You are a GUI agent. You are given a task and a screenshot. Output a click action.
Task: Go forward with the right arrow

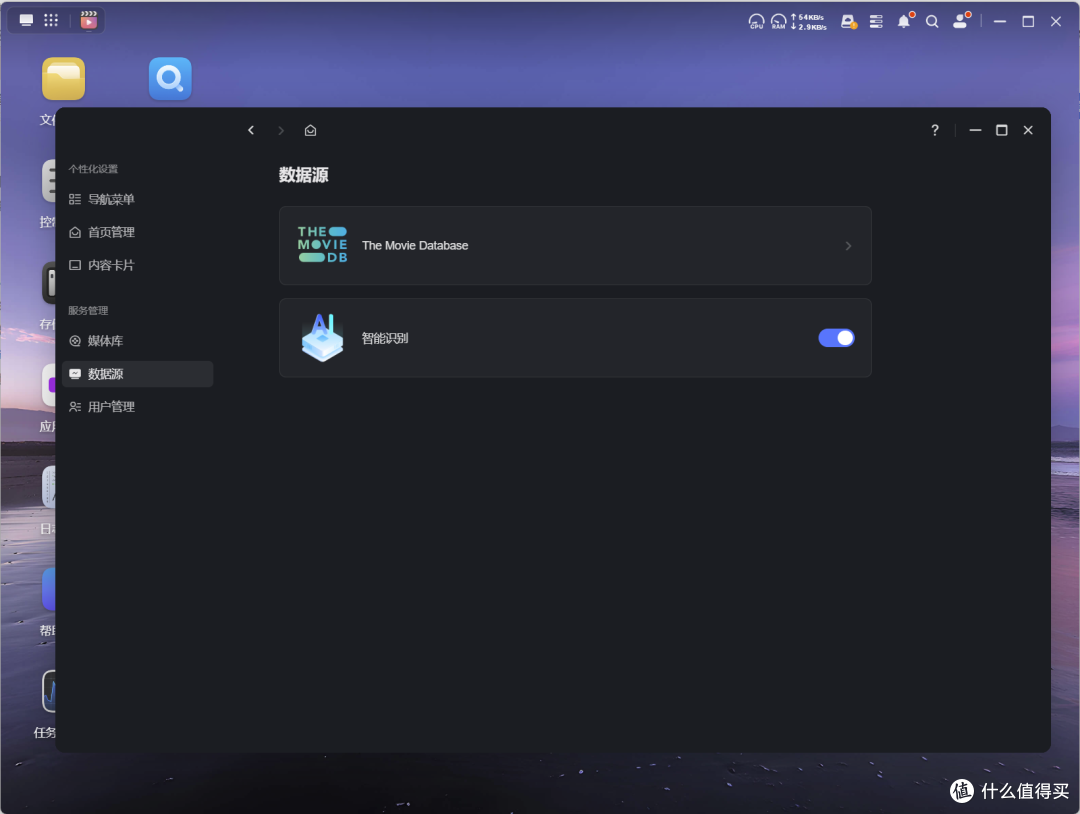coord(280,130)
